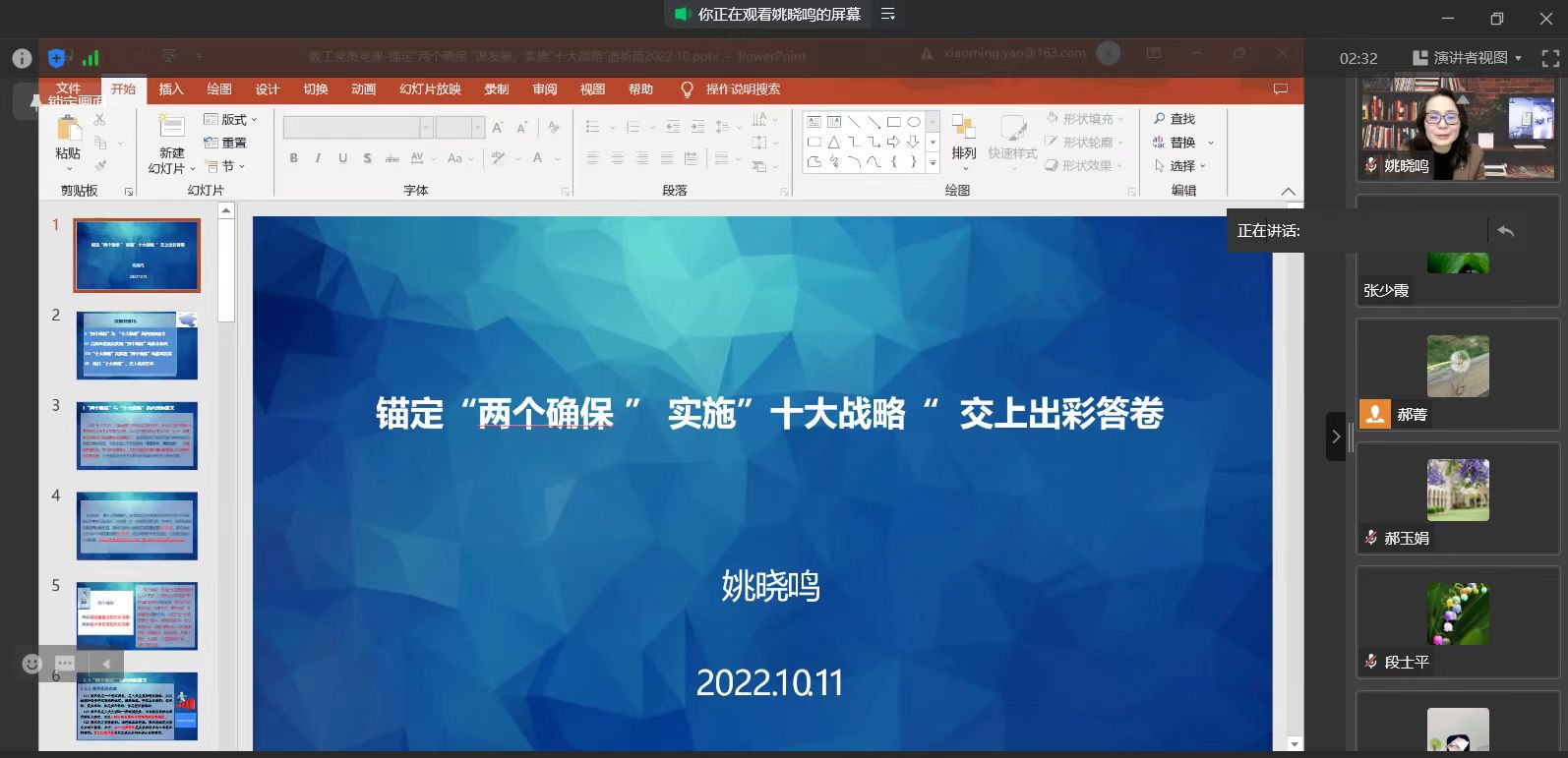The height and width of the screenshot is (758, 1568).
Task: Click the meeting info icon
Action: 22,58
